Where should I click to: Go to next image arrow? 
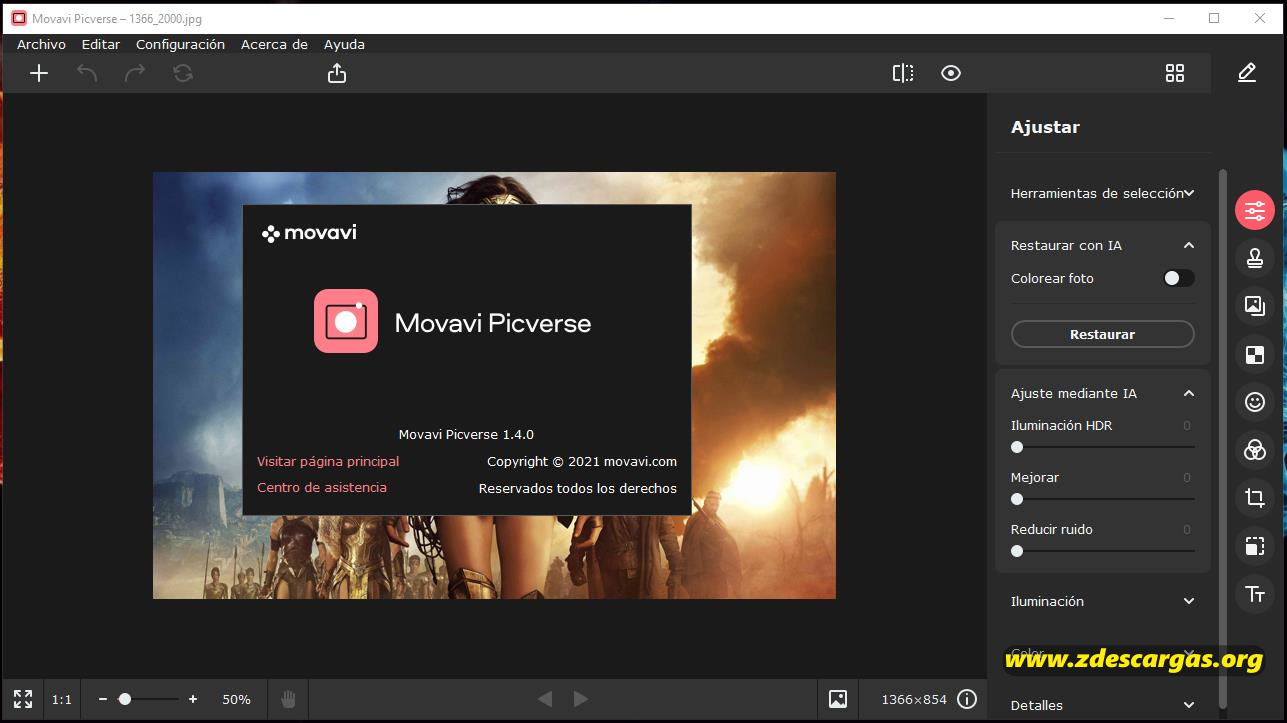(x=581, y=699)
